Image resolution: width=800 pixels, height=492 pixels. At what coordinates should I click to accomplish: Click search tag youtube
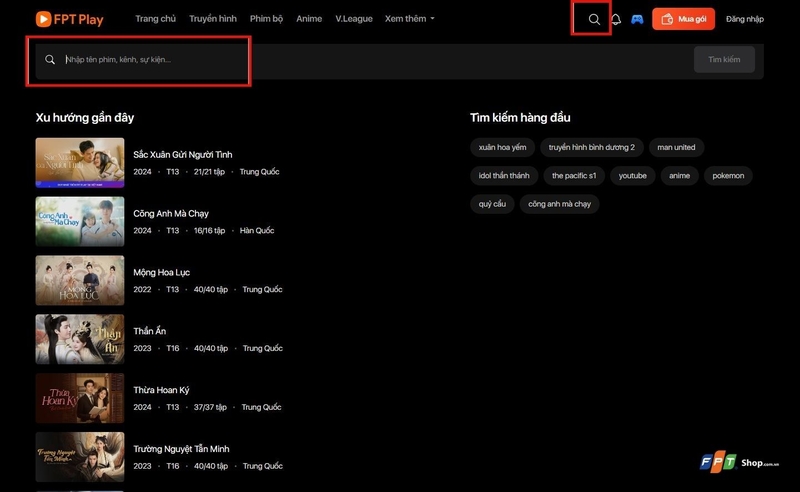coord(633,176)
